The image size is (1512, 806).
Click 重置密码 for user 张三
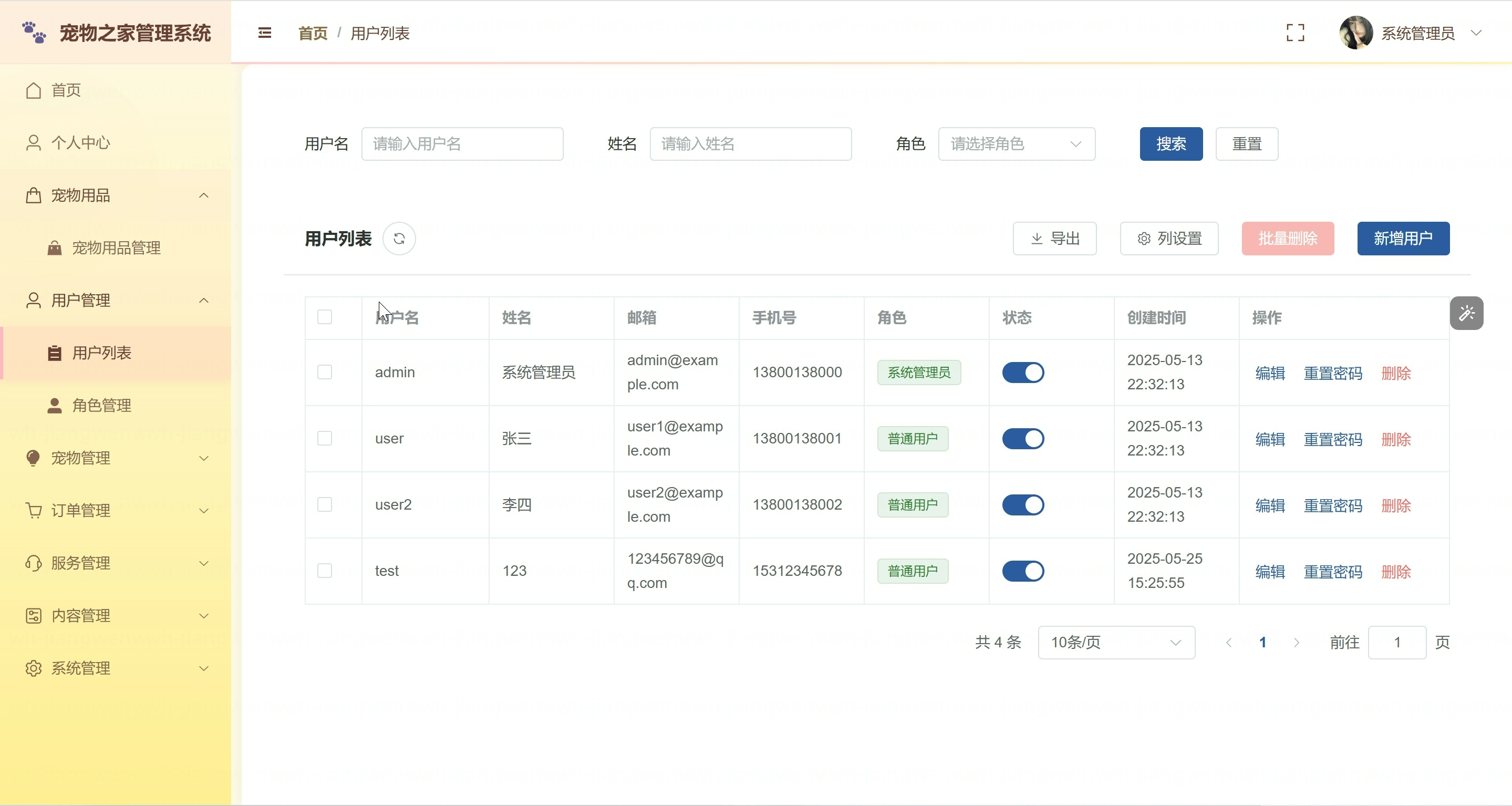click(x=1332, y=439)
